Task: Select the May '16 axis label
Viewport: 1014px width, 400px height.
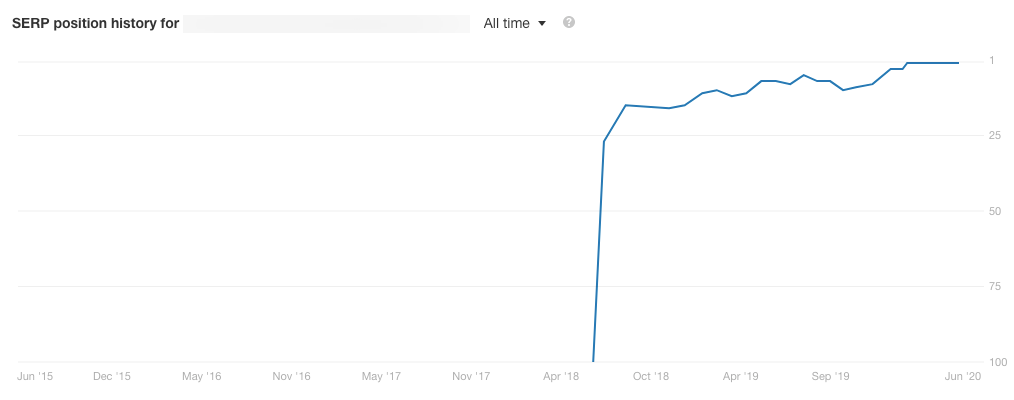Action: (x=202, y=376)
